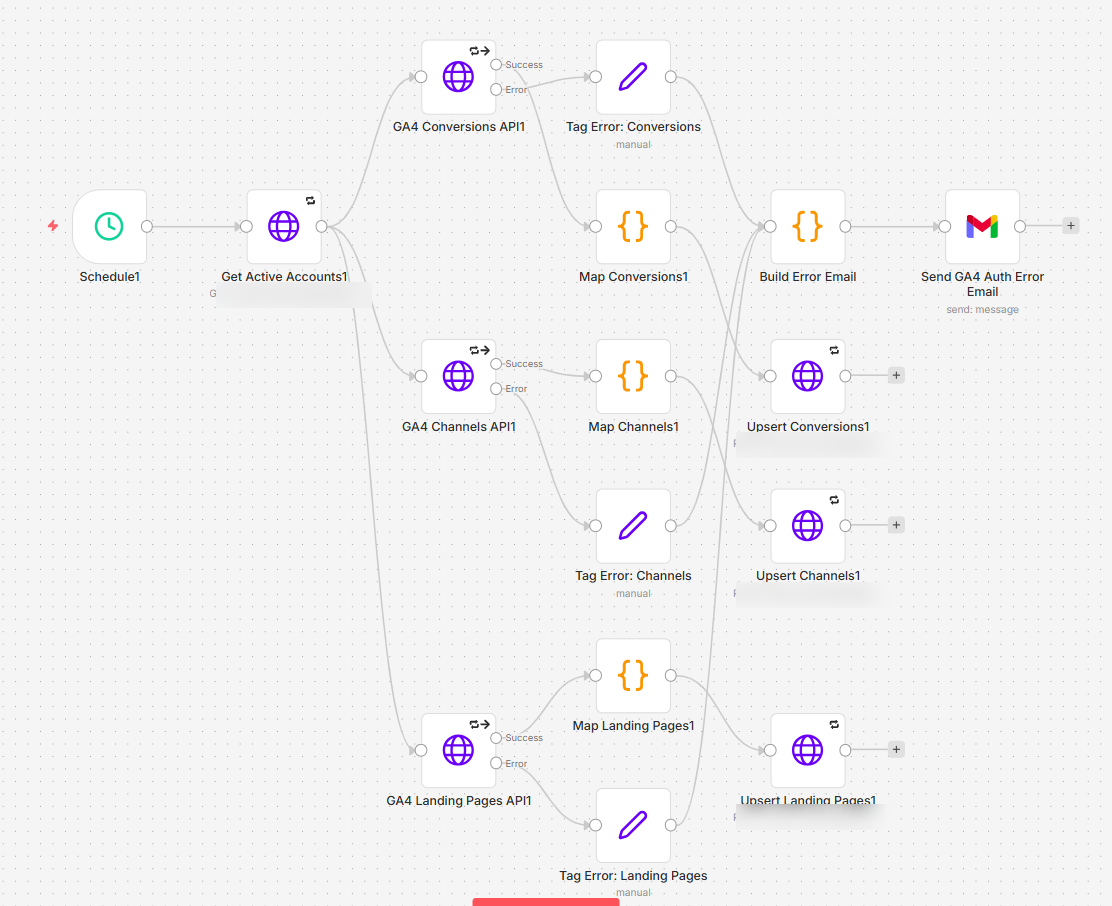This screenshot has height=906, width=1112.
Task: Select the GA4 Conversions API1 node
Action: coord(458,77)
